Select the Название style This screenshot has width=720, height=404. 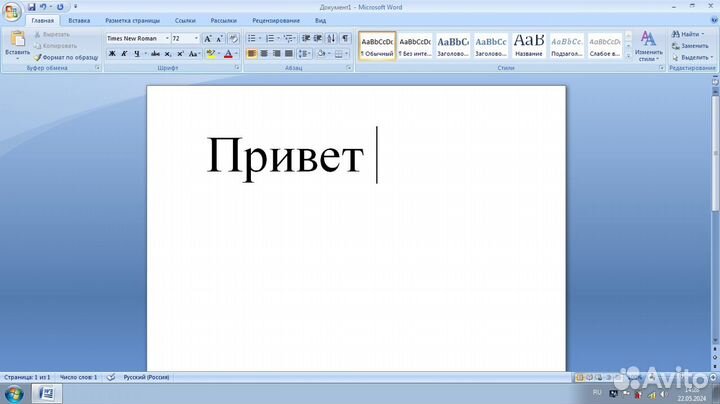(x=529, y=45)
